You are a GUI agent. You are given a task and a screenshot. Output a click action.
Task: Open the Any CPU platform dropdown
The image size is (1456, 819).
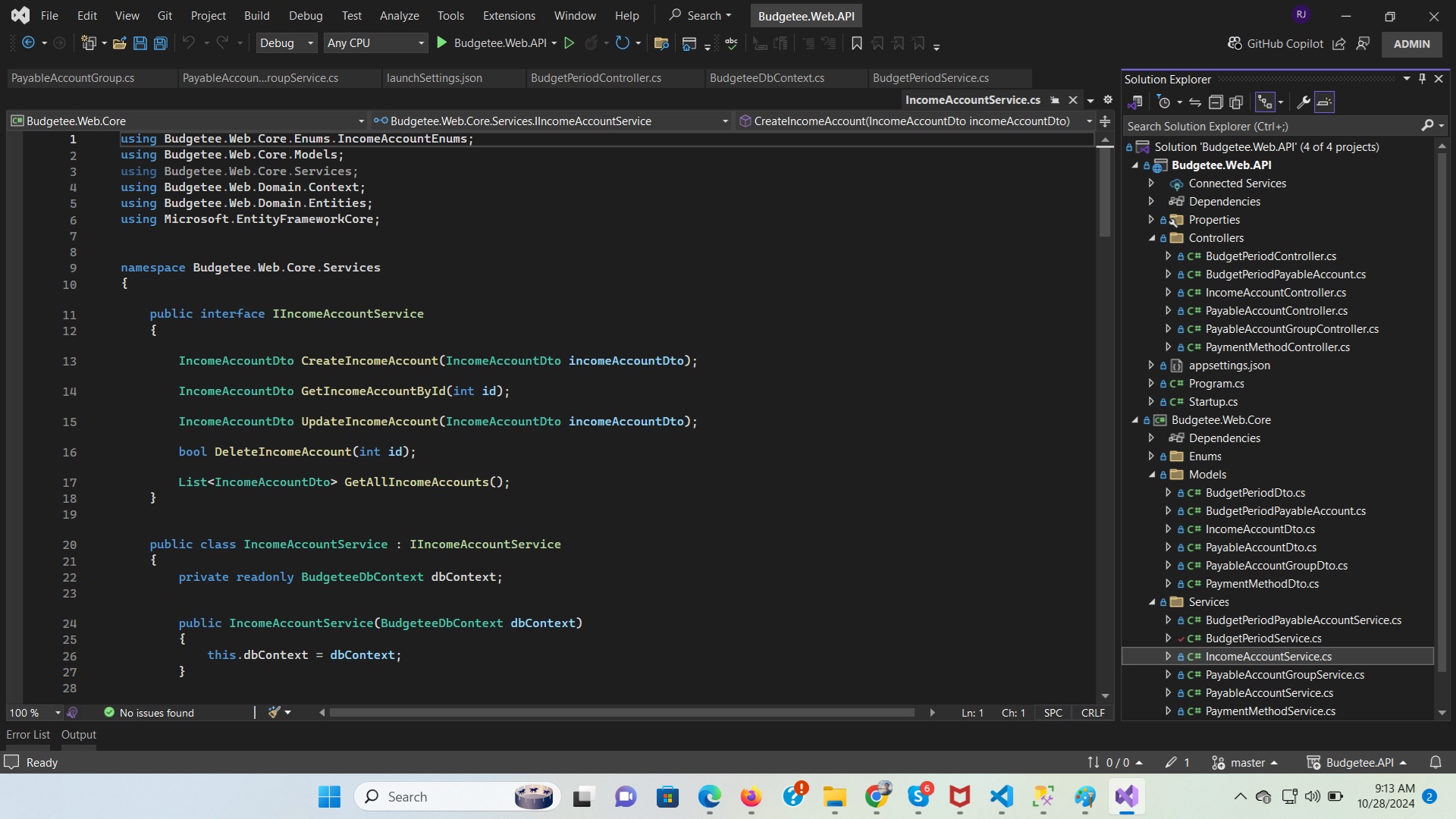[421, 43]
